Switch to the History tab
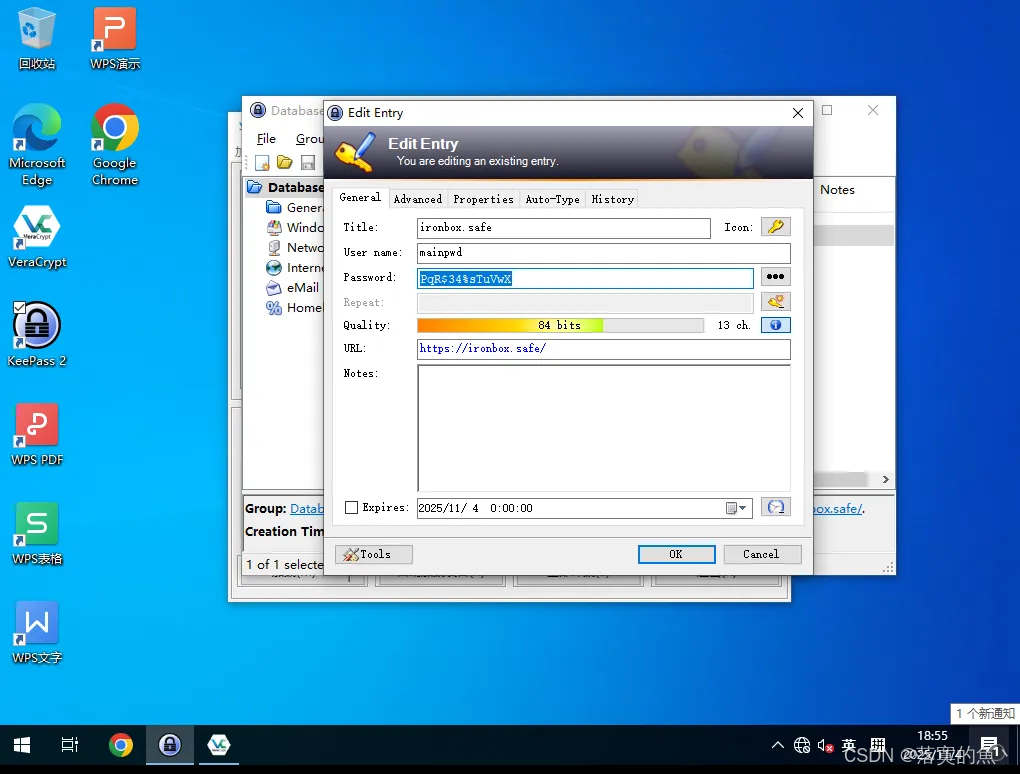Viewport: 1020px width, 774px height. (x=612, y=199)
